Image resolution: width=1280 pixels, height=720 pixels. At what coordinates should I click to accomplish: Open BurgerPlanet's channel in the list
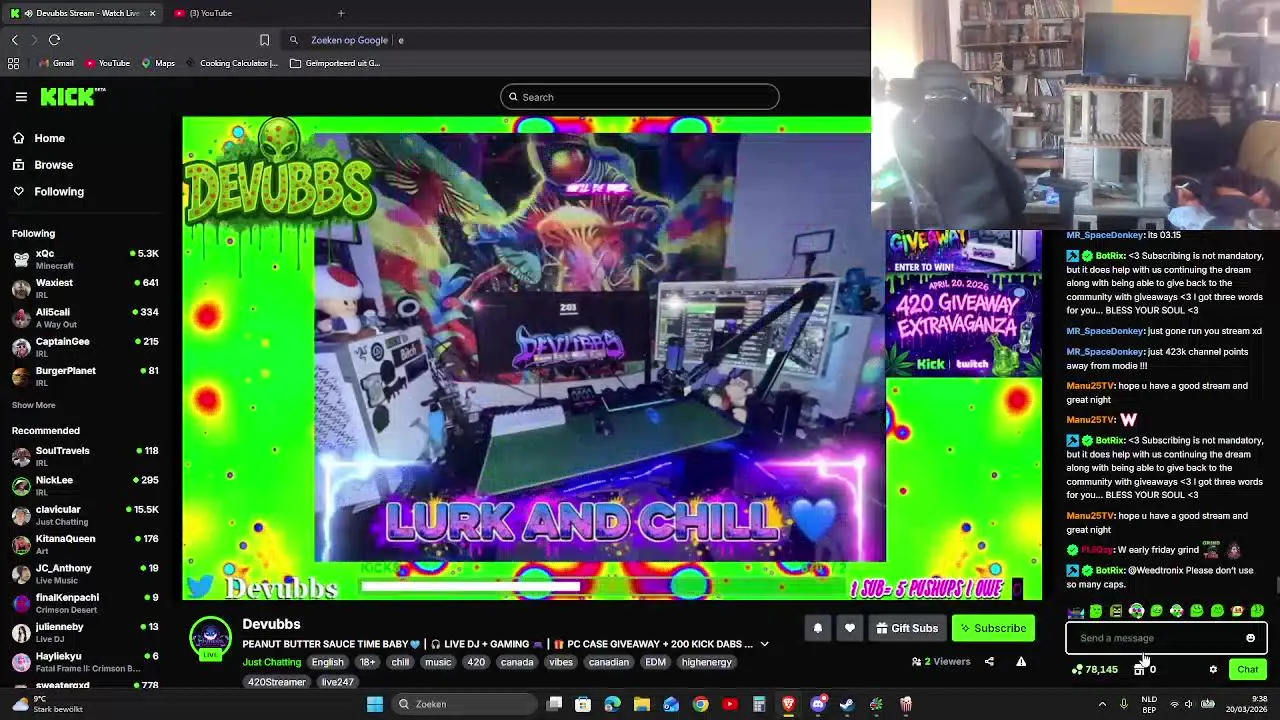point(86,376)
